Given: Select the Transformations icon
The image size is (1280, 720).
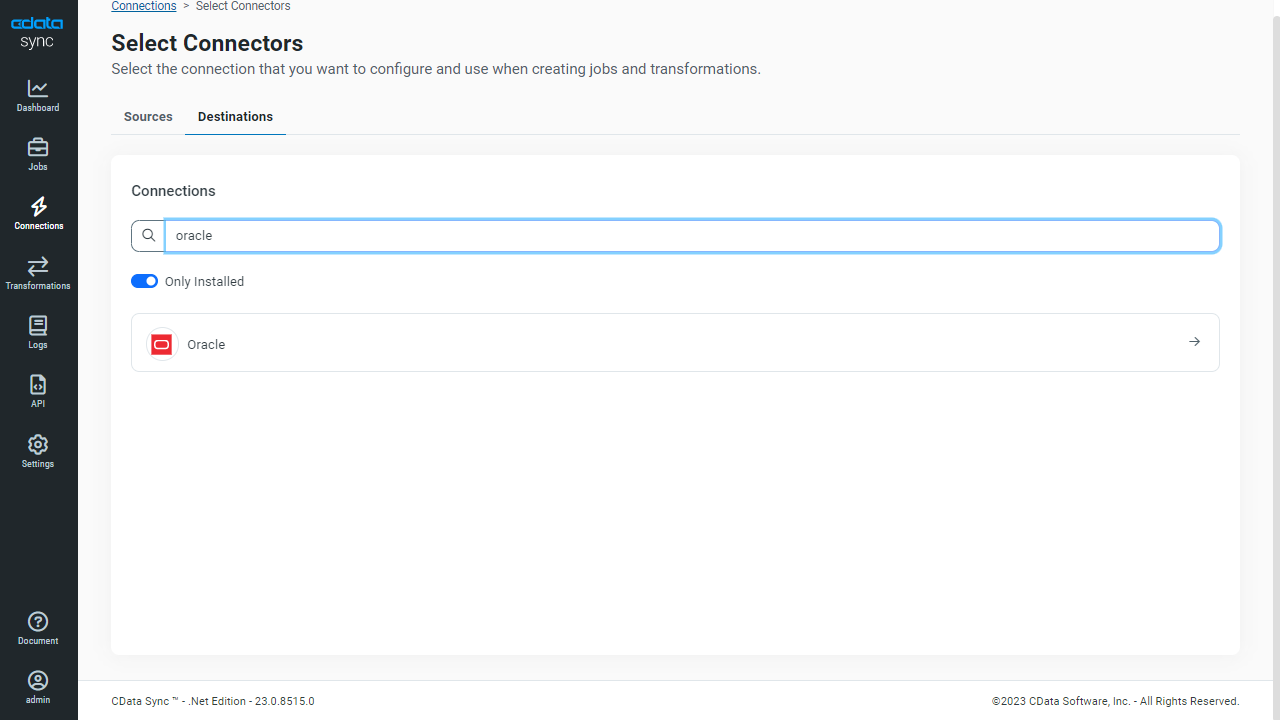Looking at the screenshot, I should point(37,272).
